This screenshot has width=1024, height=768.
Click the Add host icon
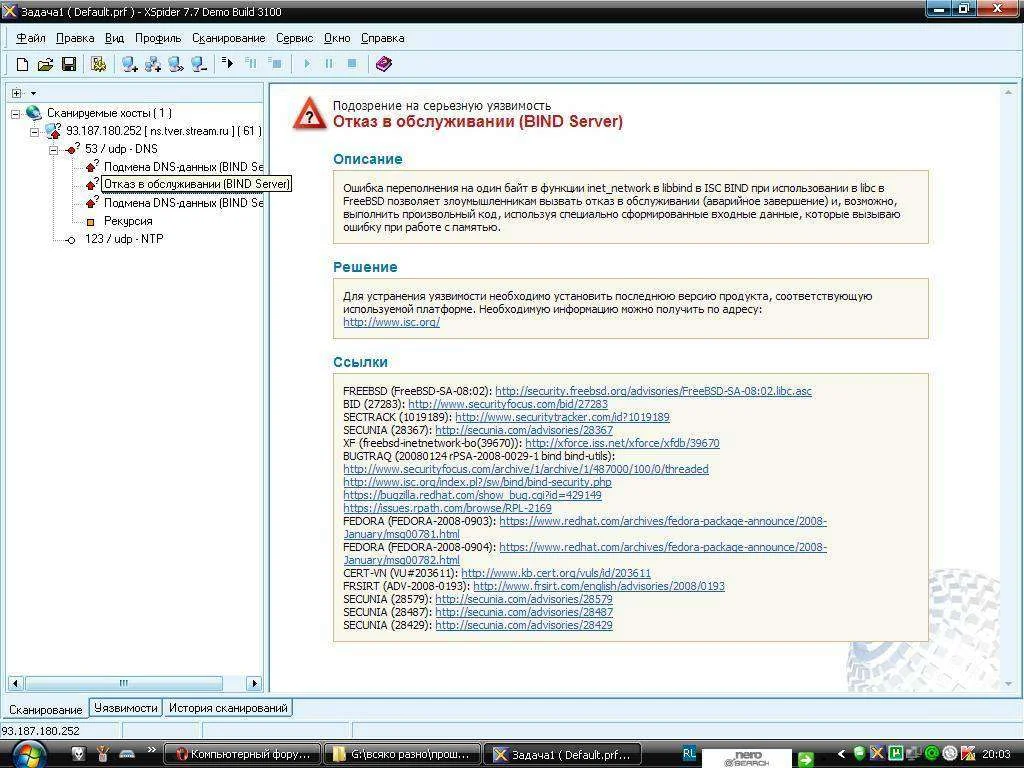point(129,64)
